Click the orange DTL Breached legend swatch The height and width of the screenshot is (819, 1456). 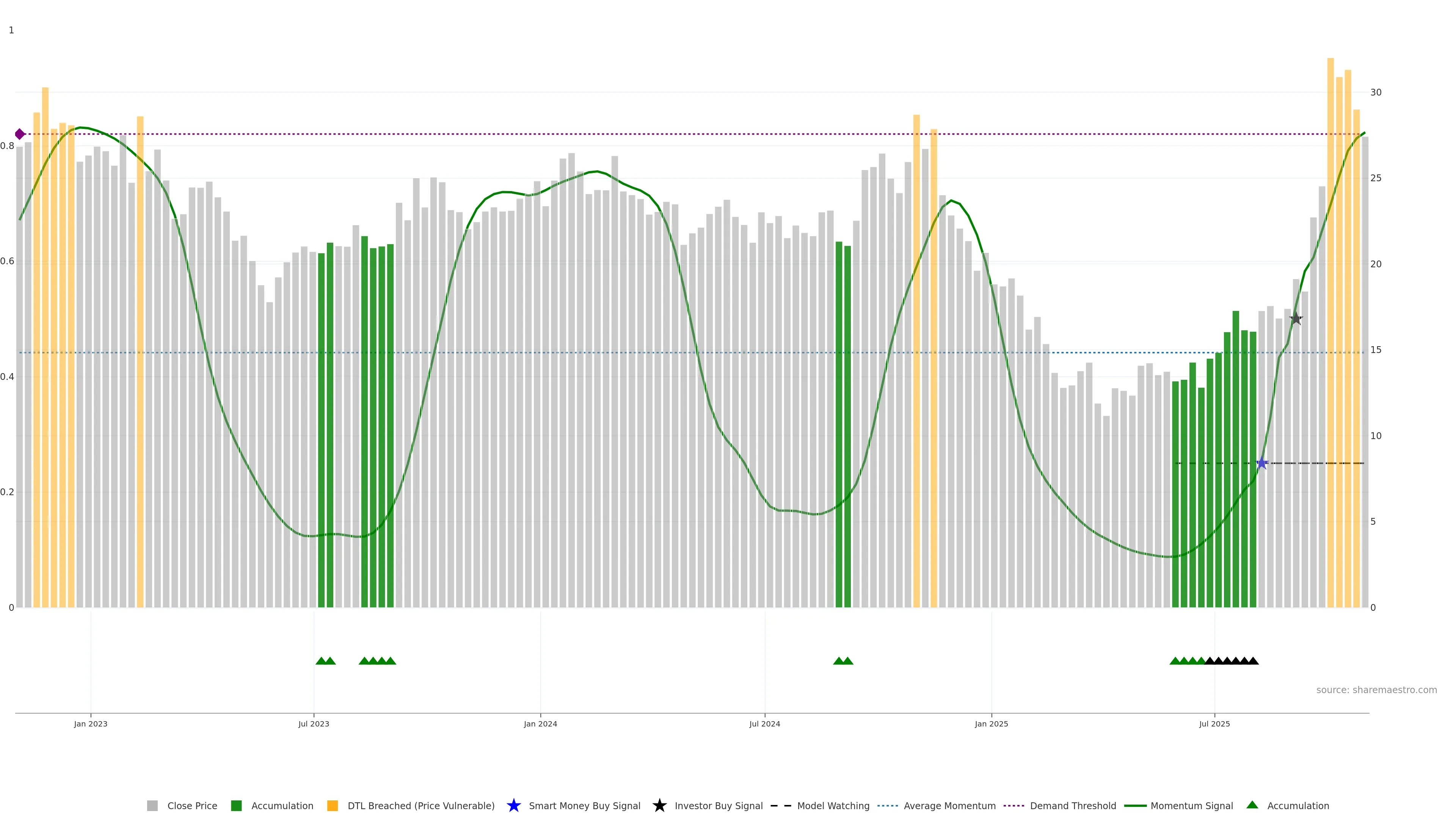333,805
